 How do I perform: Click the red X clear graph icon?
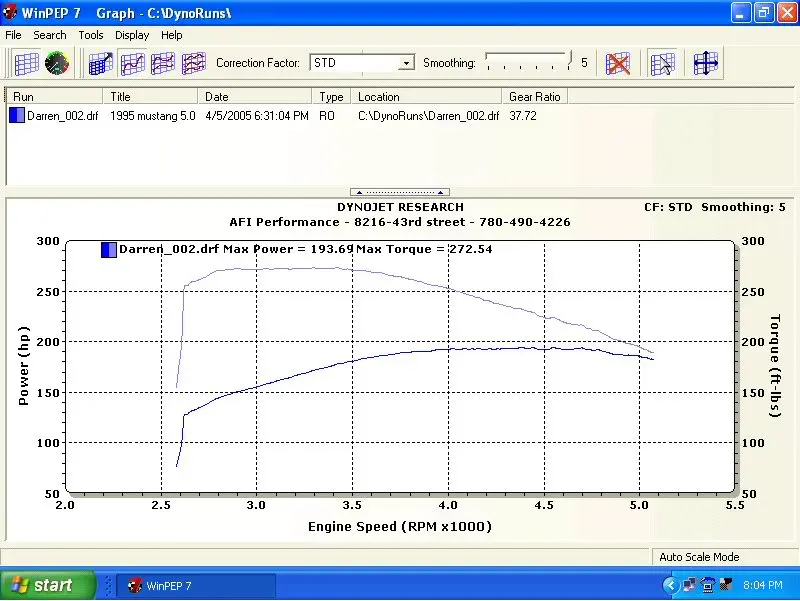click(617, 64)
